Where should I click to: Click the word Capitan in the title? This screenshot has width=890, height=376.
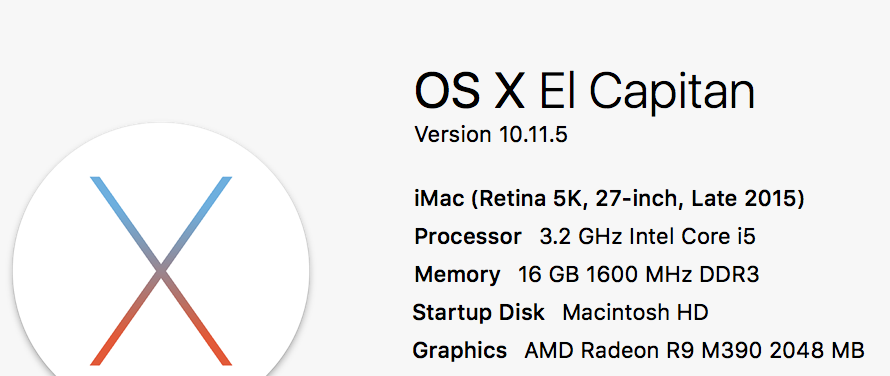(673, 94)
